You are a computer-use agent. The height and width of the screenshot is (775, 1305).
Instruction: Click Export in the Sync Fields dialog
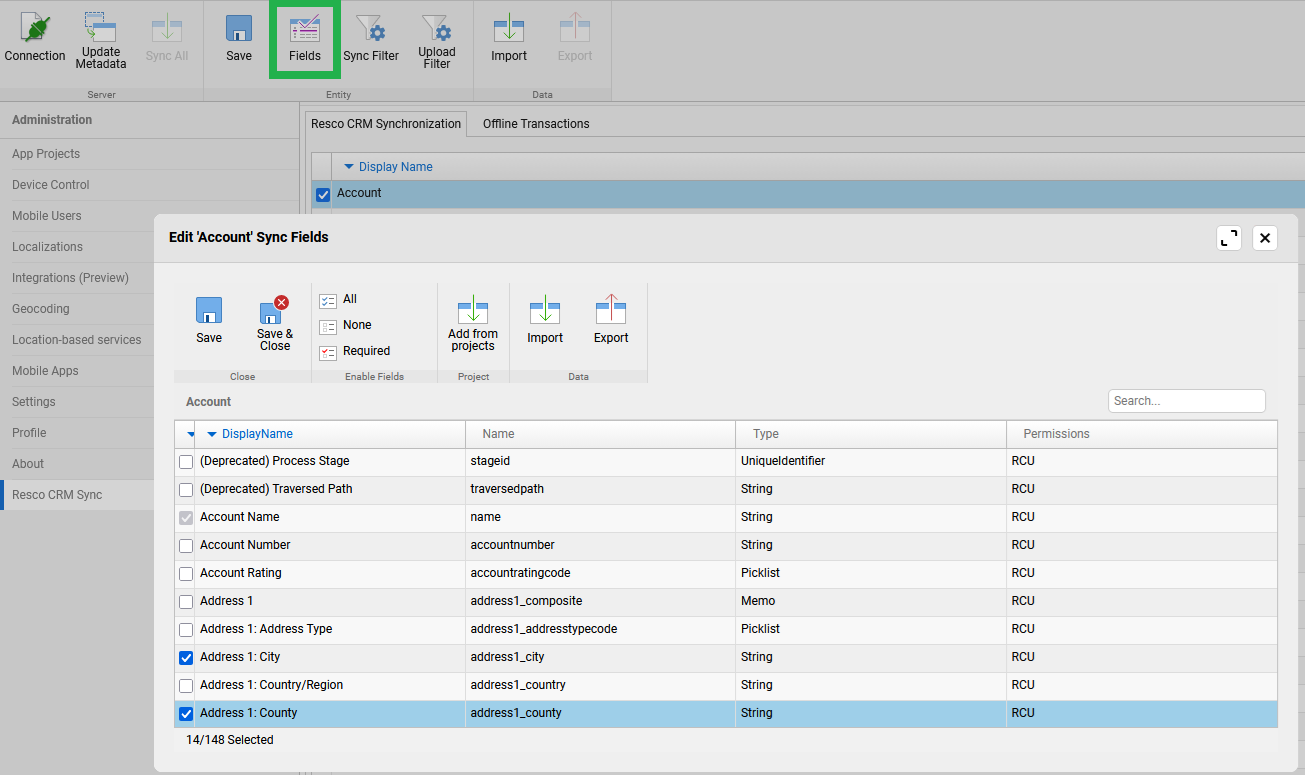click(611, 320)
